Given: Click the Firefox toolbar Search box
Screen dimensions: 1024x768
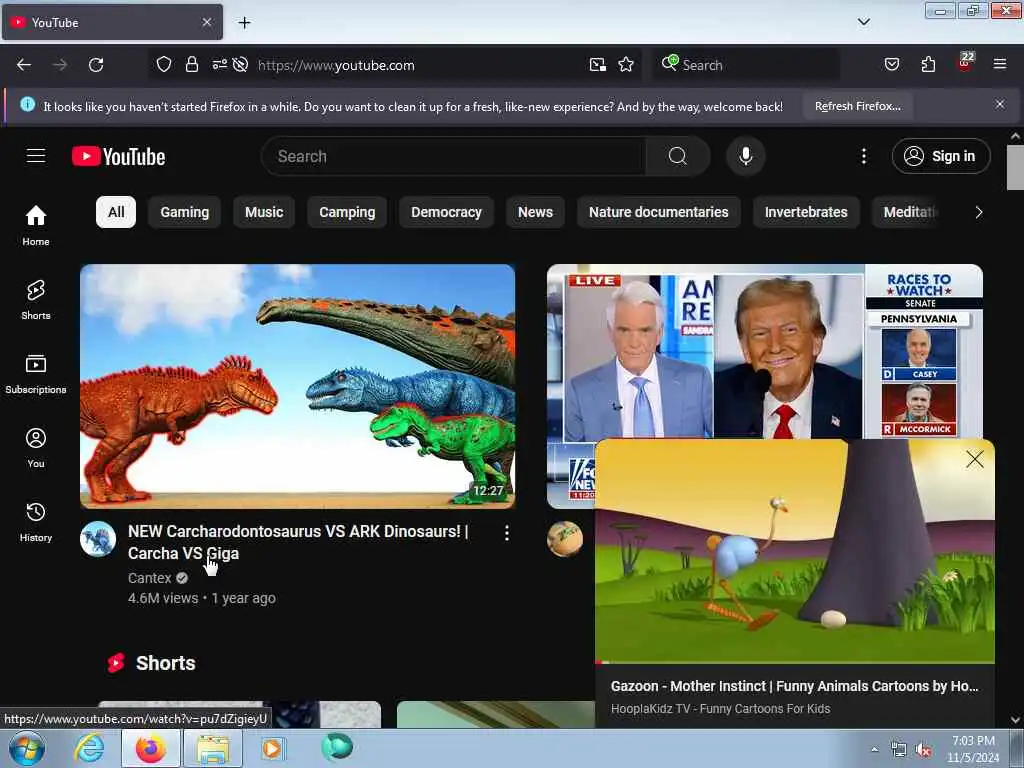Looking at the screenshot, I should pos(746,65).
